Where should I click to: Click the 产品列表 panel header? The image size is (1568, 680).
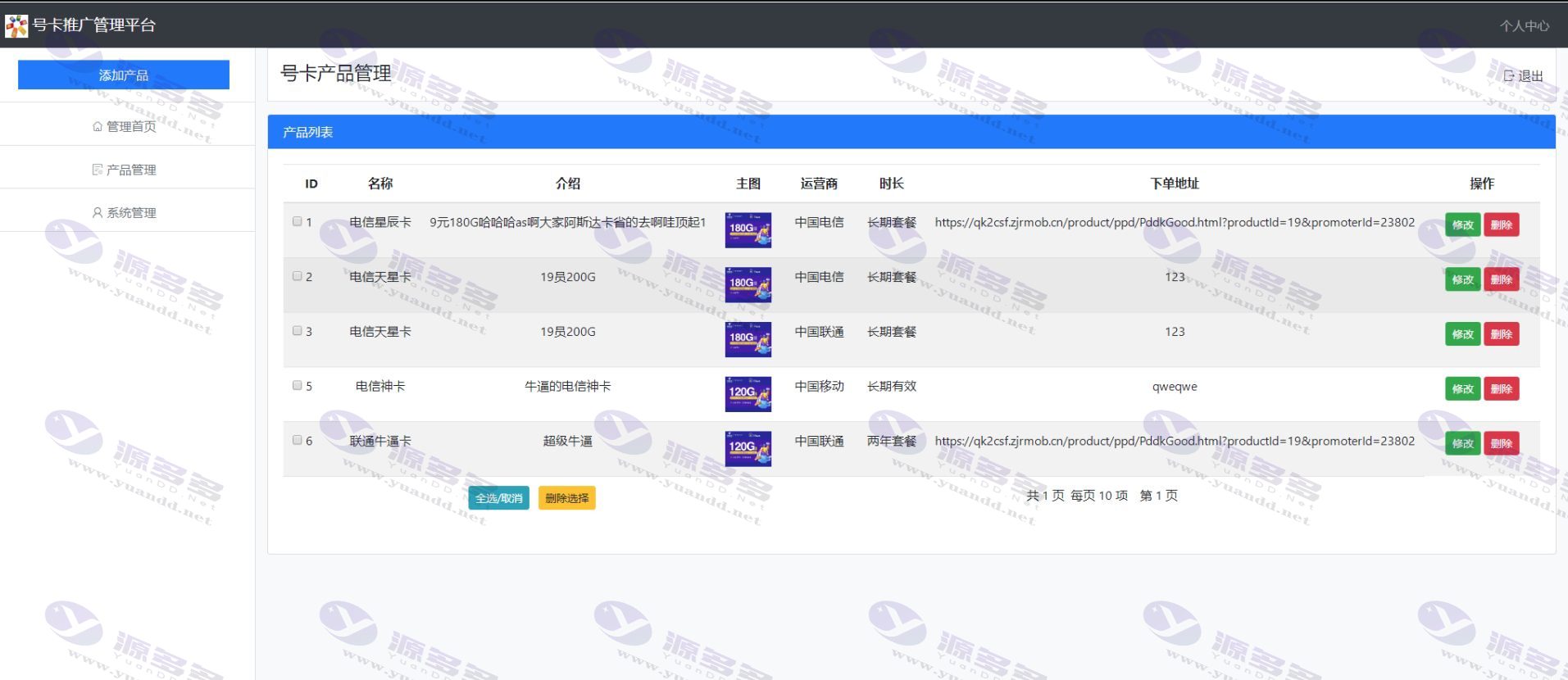click(x=911, y=132)
